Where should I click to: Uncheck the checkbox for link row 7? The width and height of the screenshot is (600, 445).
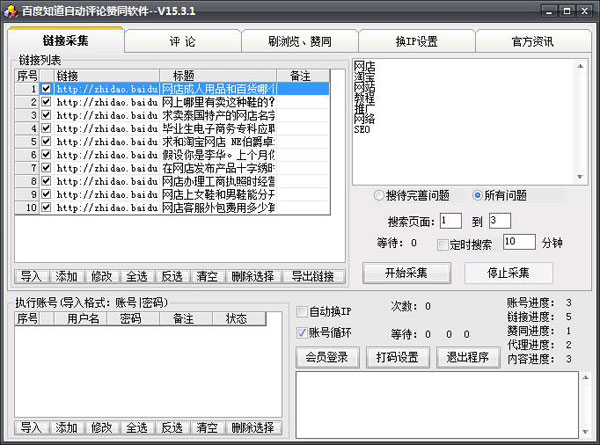(46, 168)
